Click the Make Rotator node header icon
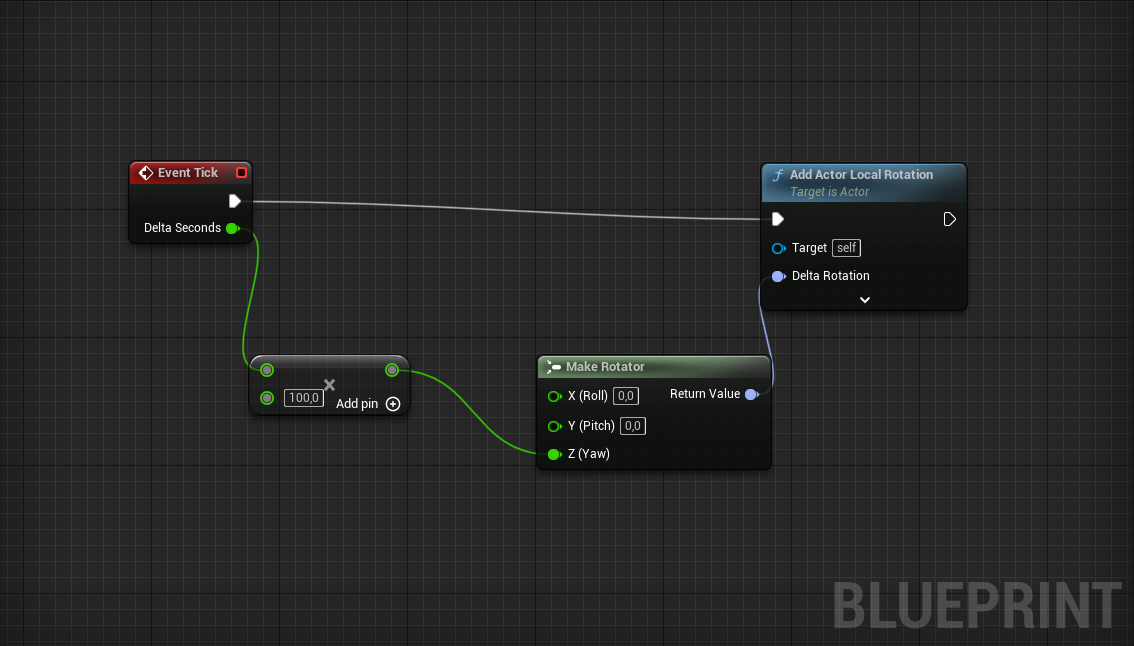 point(554,367)
